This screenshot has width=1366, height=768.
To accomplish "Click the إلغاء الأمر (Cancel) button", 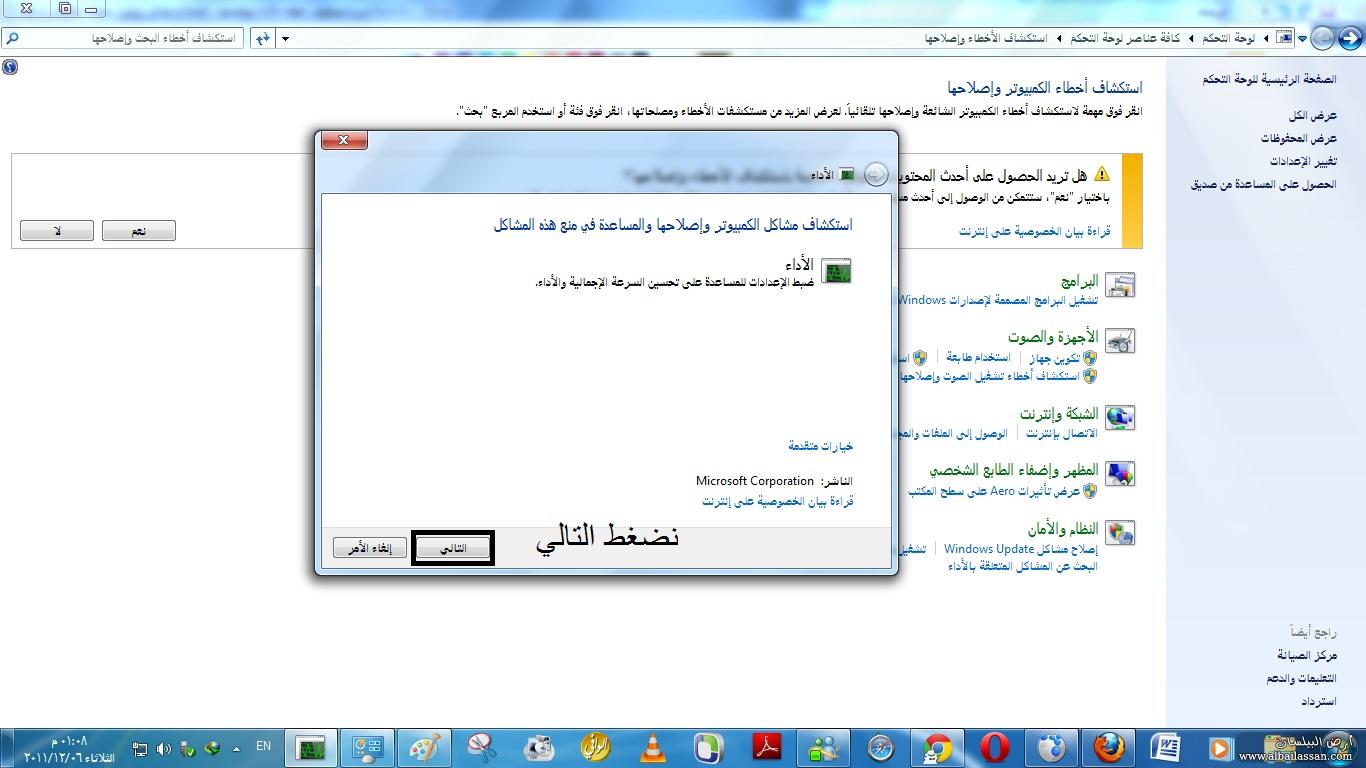I will click(369, 548).
